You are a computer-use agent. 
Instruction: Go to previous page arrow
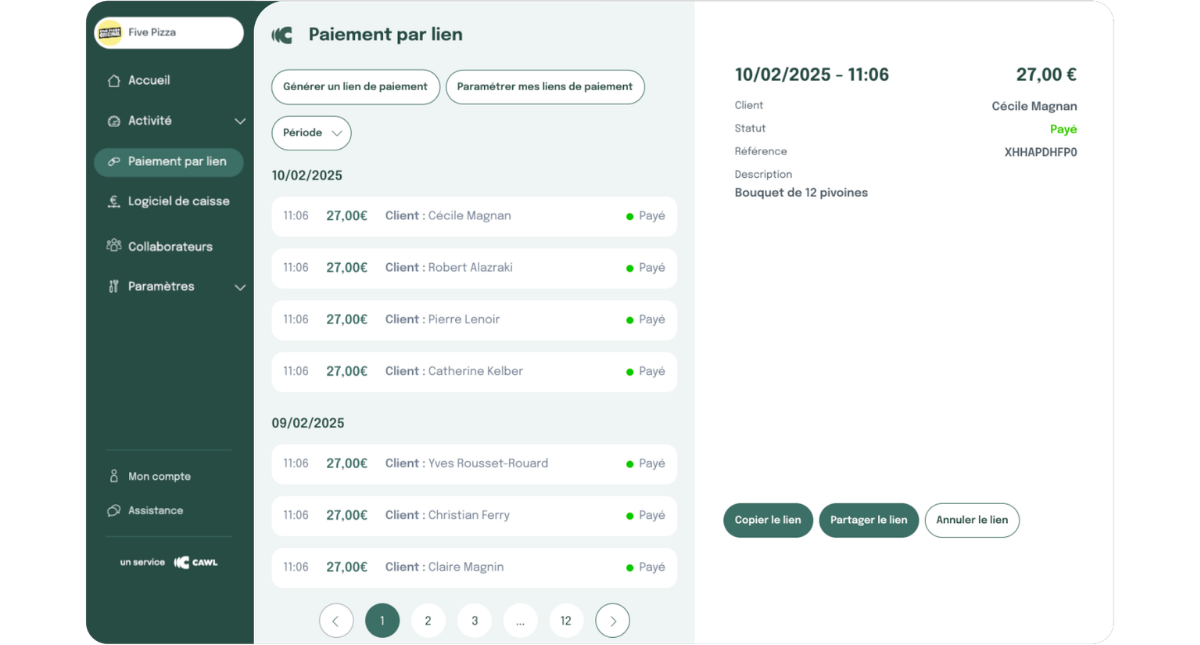336,621
